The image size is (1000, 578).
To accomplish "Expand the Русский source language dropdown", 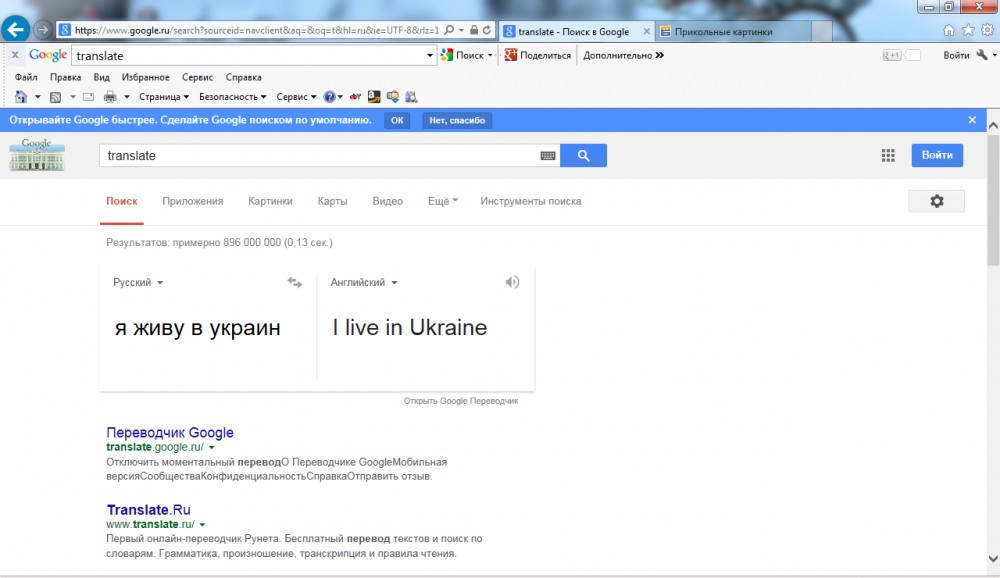I will point(138,283).
